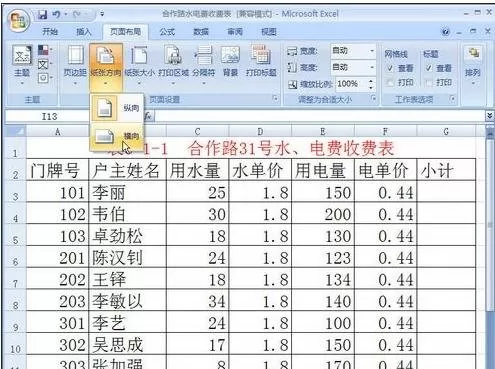The image size is (495, 369).
Task: Expand the formula bar chevron
Action: 489,116
